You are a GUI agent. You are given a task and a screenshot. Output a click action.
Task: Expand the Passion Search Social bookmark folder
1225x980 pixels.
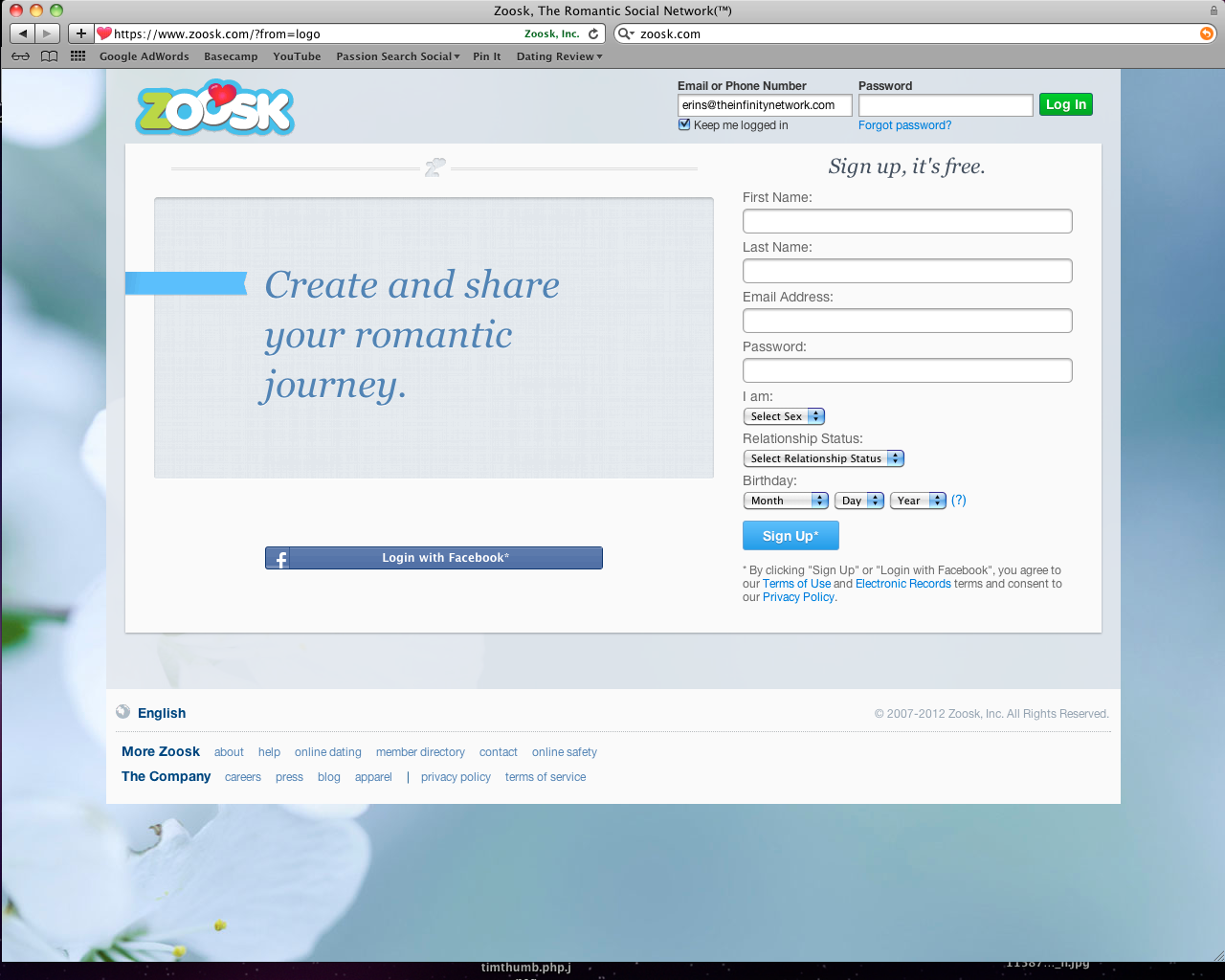pyautogui.click(x=397, y=56)
